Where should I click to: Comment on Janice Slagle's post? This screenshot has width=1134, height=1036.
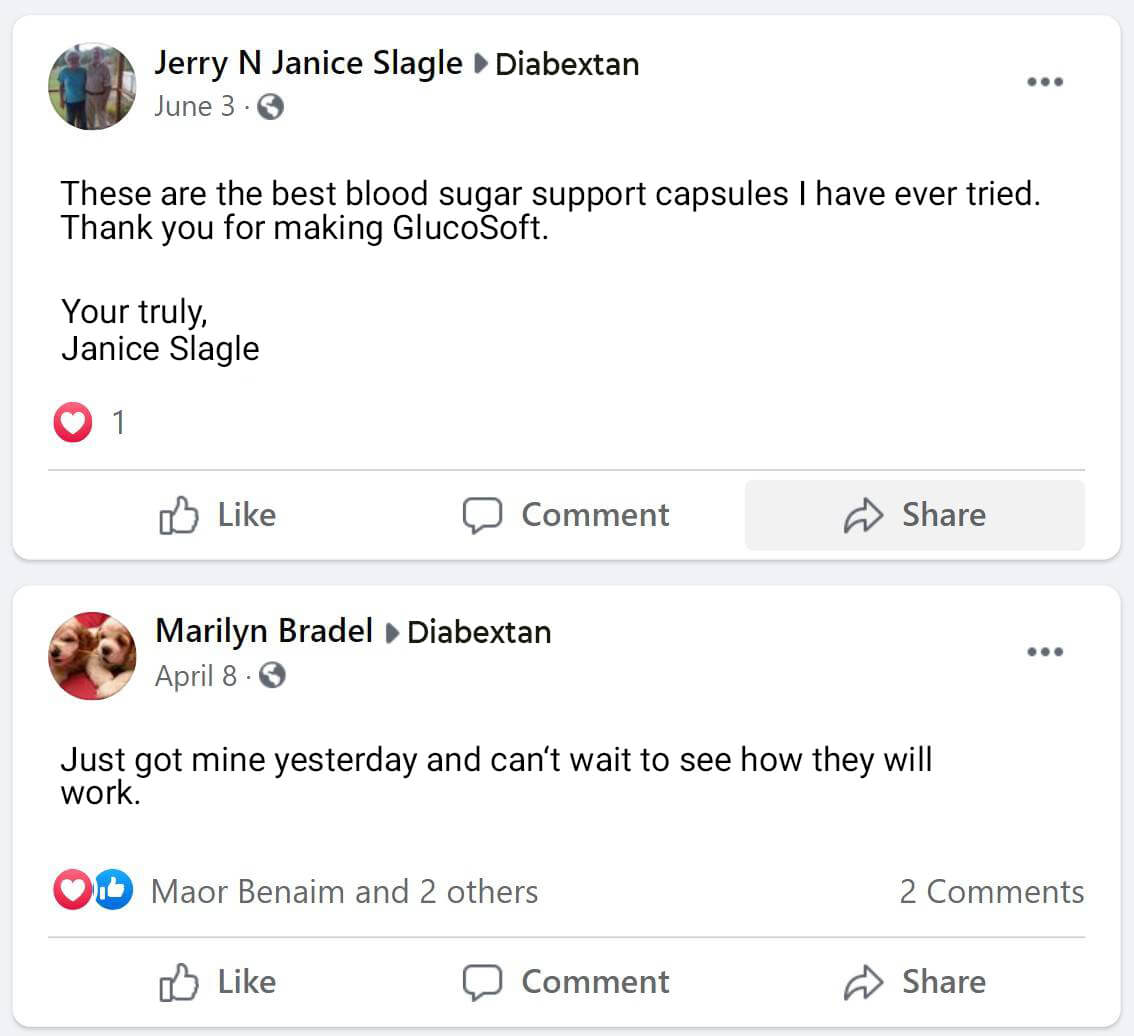[x=566, y=515]
